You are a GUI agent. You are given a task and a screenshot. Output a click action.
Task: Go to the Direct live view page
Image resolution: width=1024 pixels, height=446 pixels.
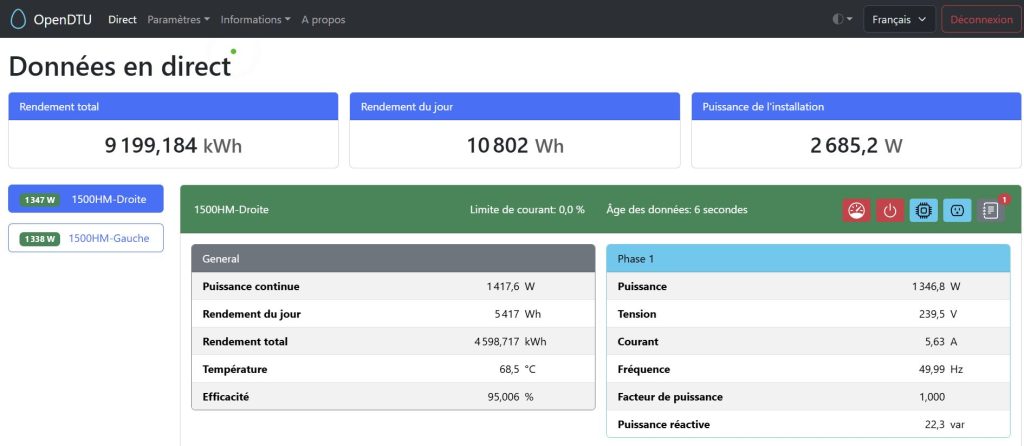(x=122, y=19)
